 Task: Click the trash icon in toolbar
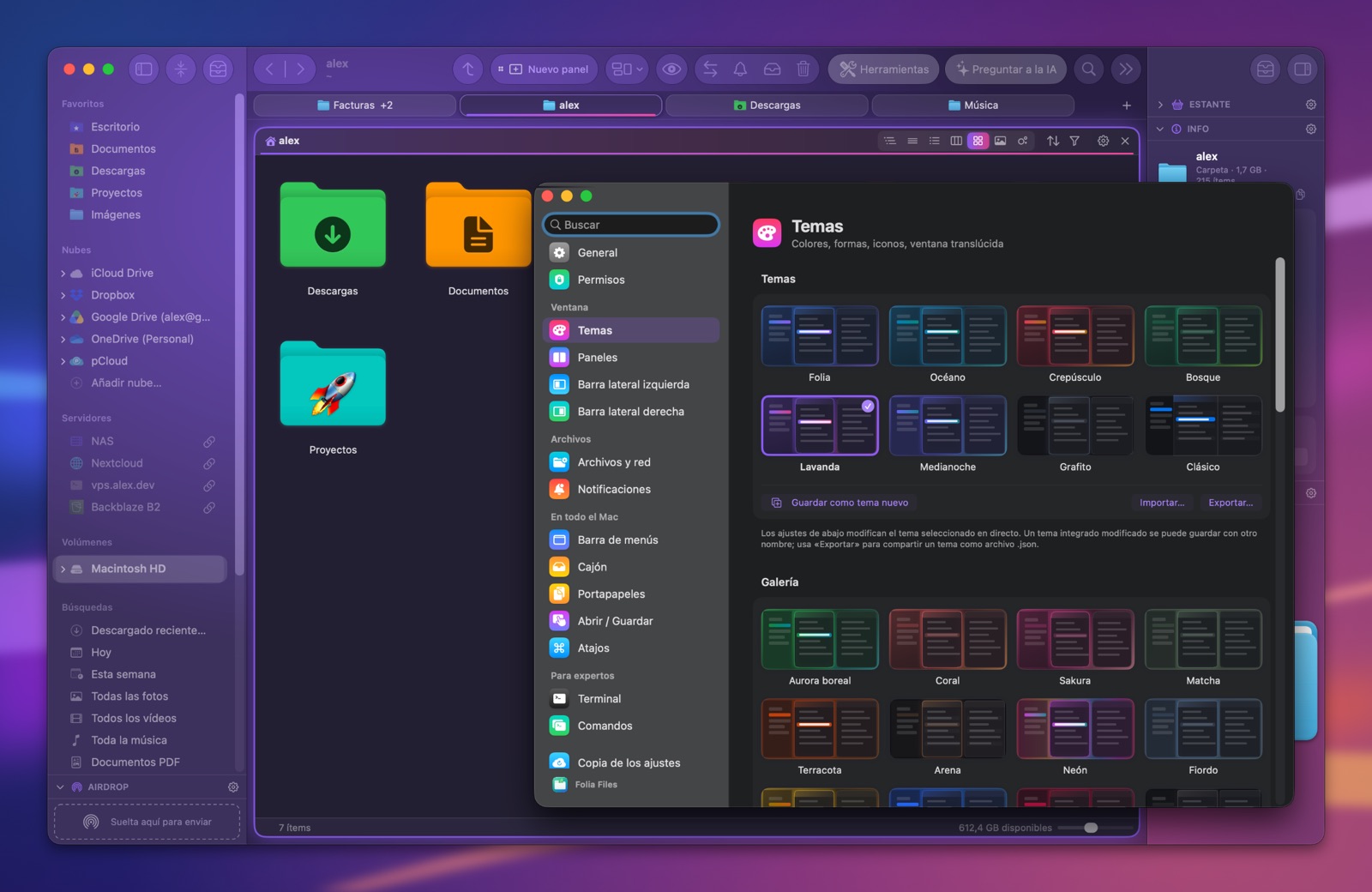(x=803, y=69)
